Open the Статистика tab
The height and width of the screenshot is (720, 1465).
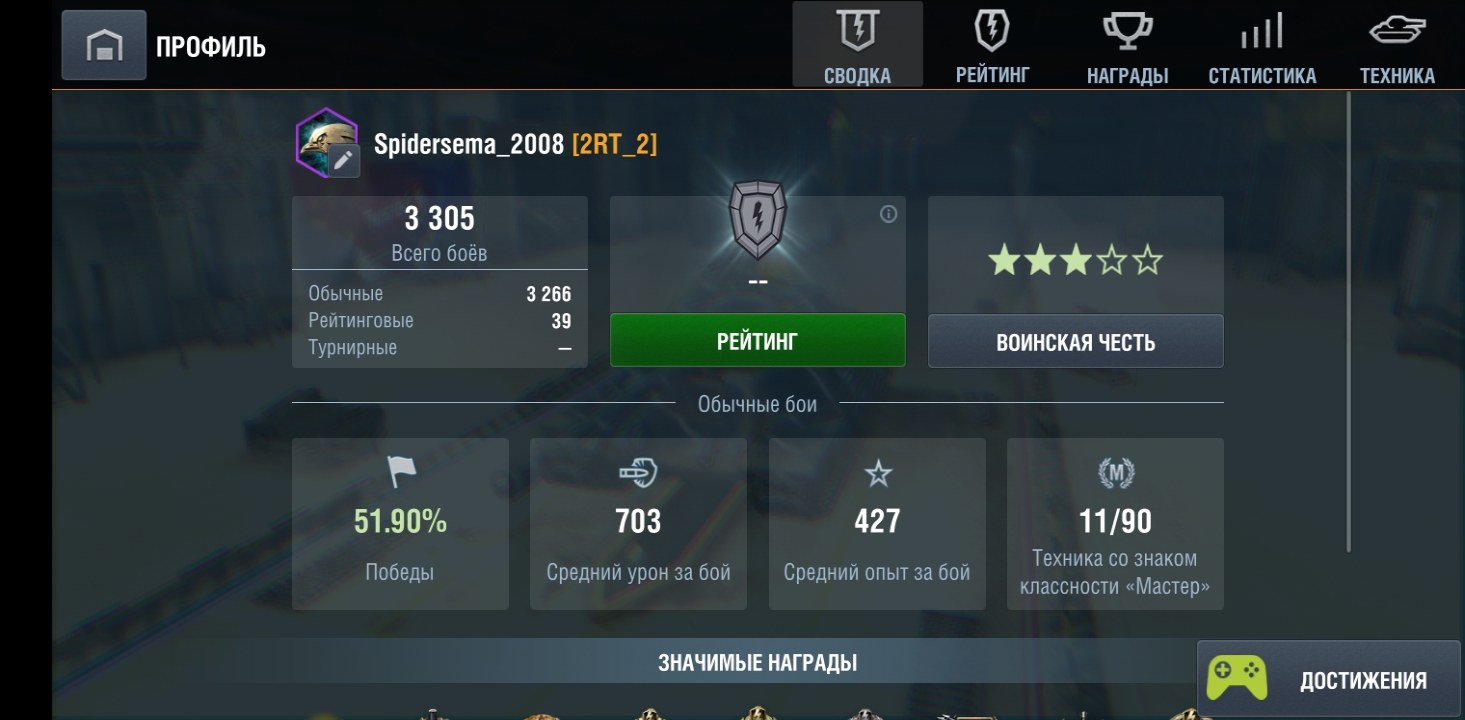point(1262,45)
